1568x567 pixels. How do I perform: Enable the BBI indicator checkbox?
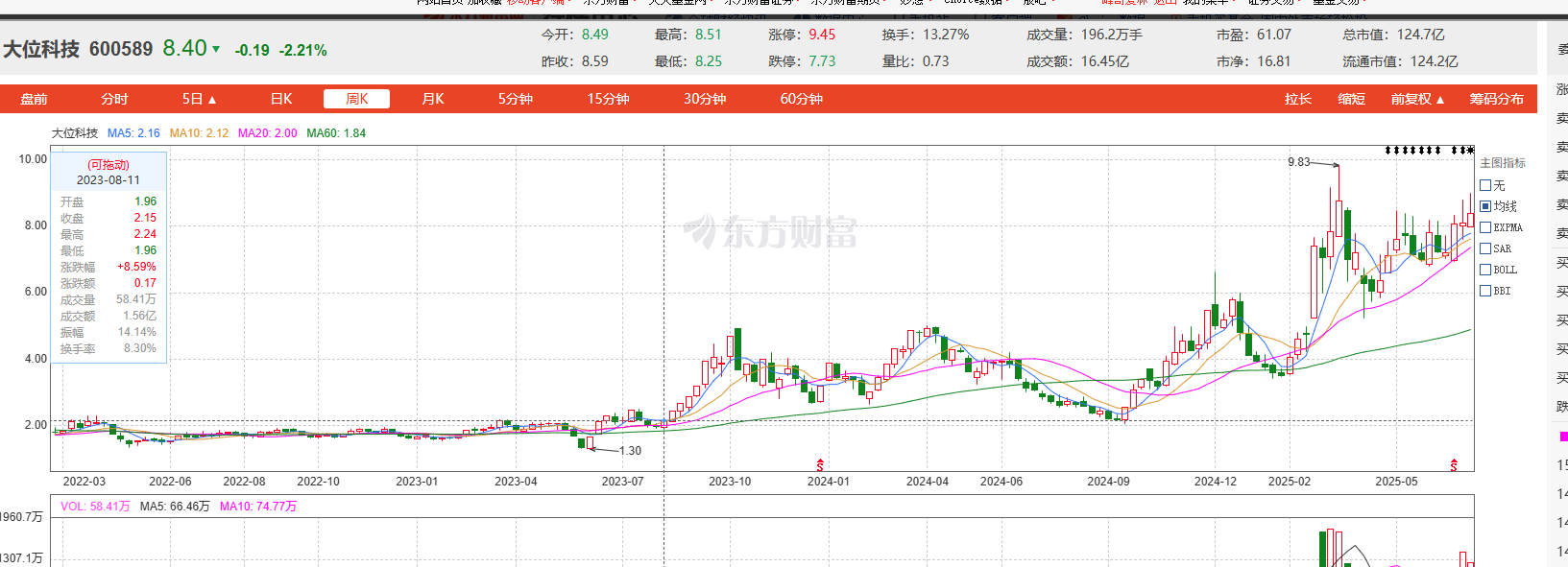(x=1485, y=291)
